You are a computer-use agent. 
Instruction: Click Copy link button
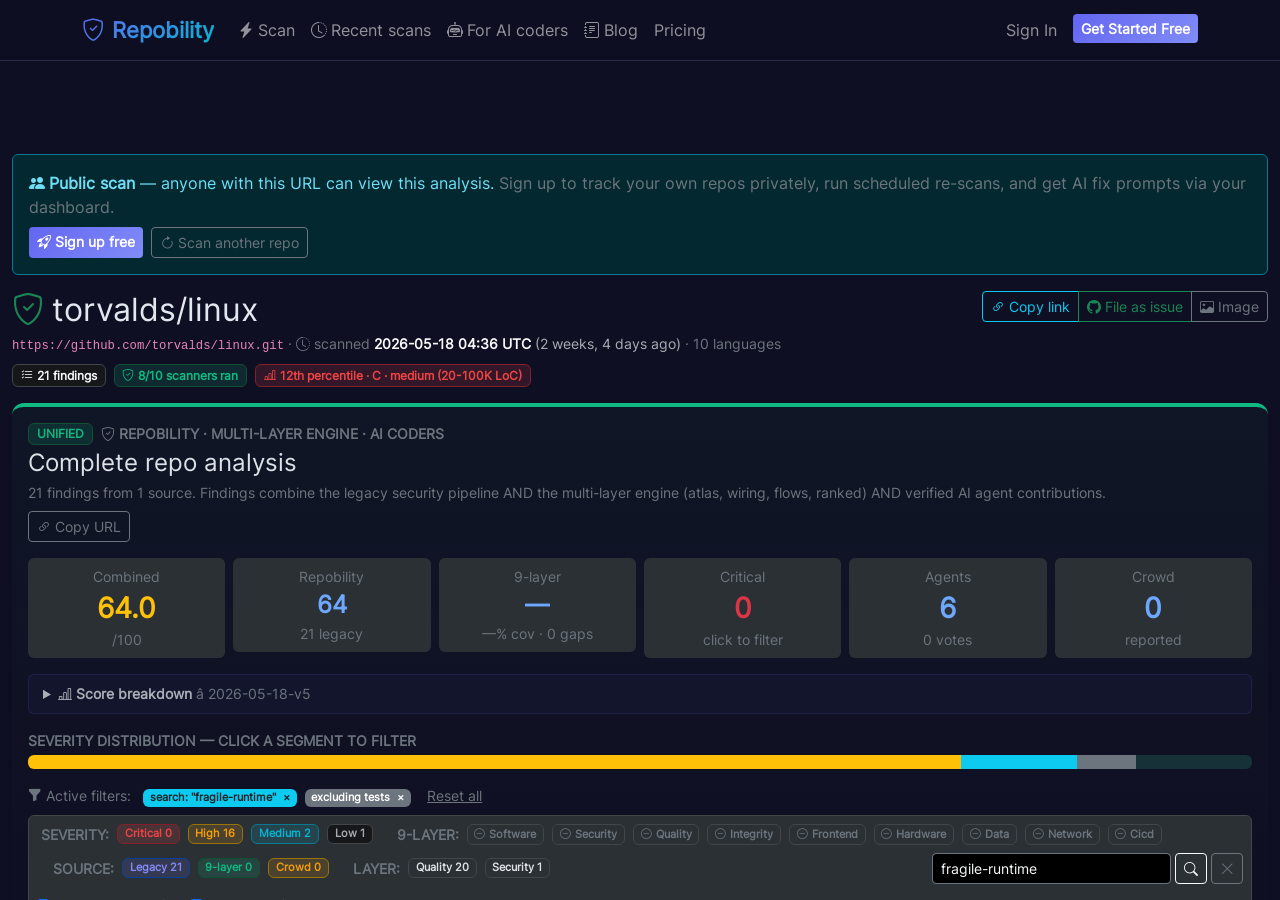tap(1030, 307)
